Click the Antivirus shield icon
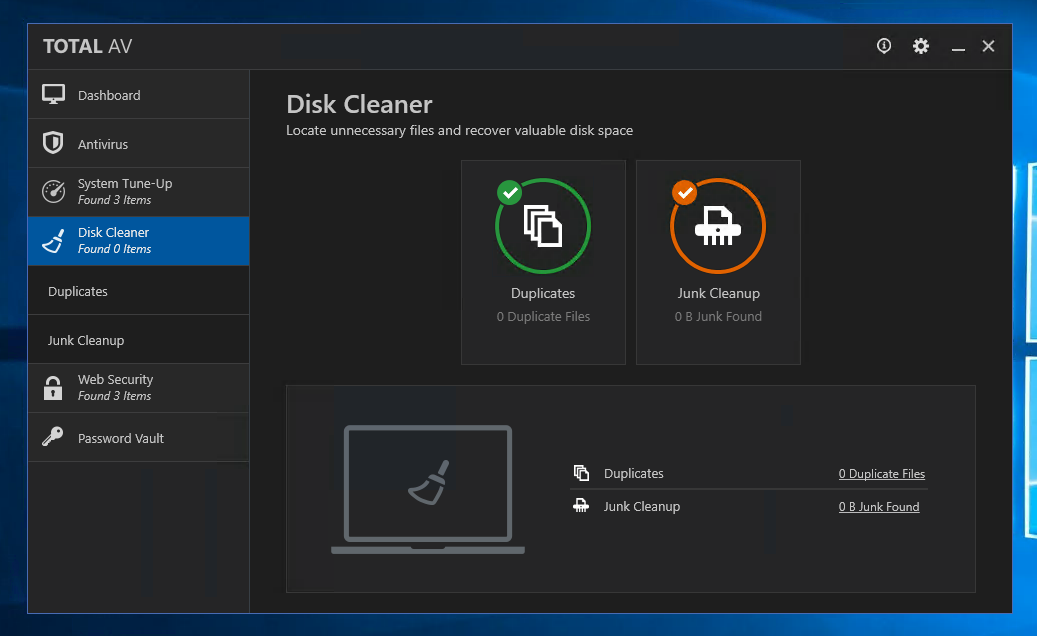Screen dimensions: 1037x636 click(x=53, y=143)
